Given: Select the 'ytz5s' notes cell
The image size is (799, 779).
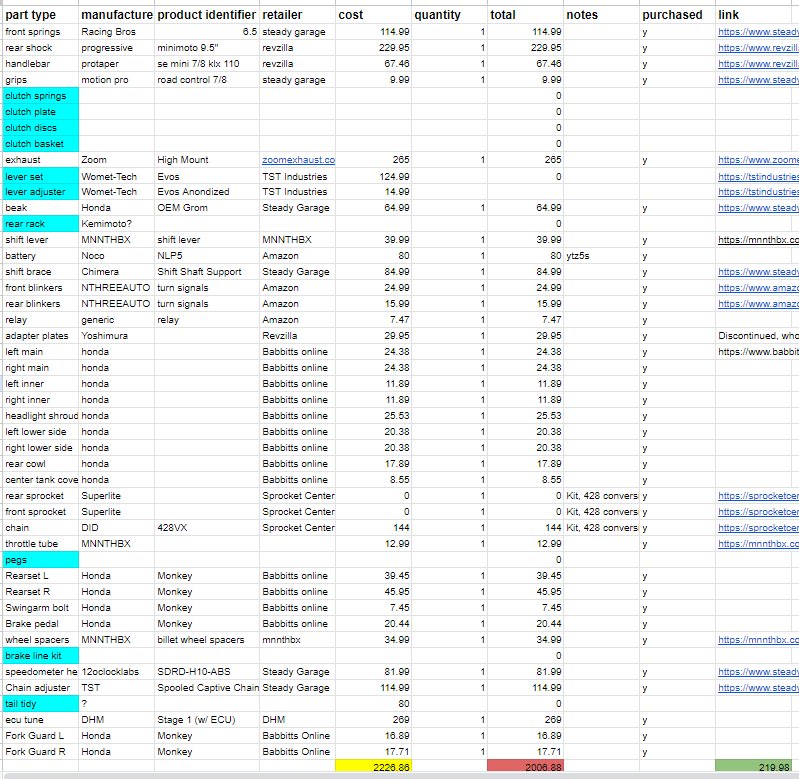Looking at the screenshot, I should click(601, 256).
